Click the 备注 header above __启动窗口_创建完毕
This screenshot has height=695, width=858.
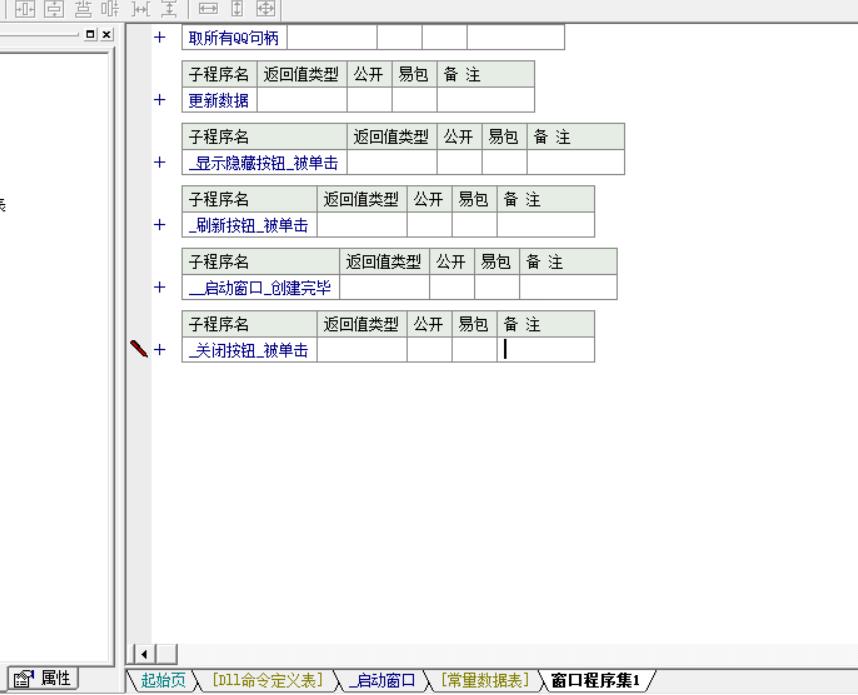(x=568, y=262)
